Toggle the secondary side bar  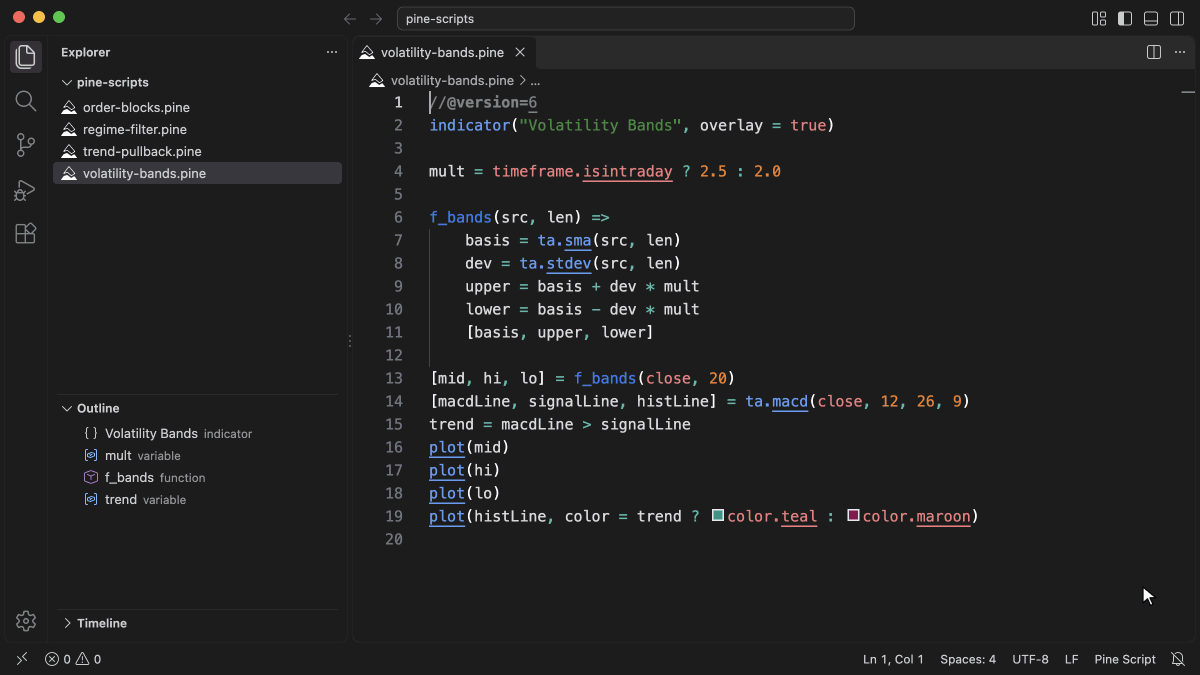[1177, 19]
